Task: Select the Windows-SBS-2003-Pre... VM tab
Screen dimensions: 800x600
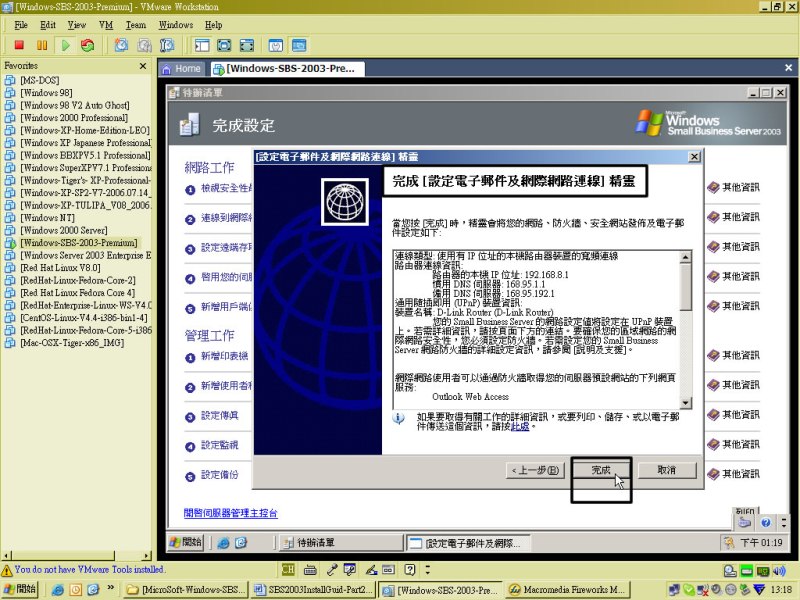Action: coord(286,68)
